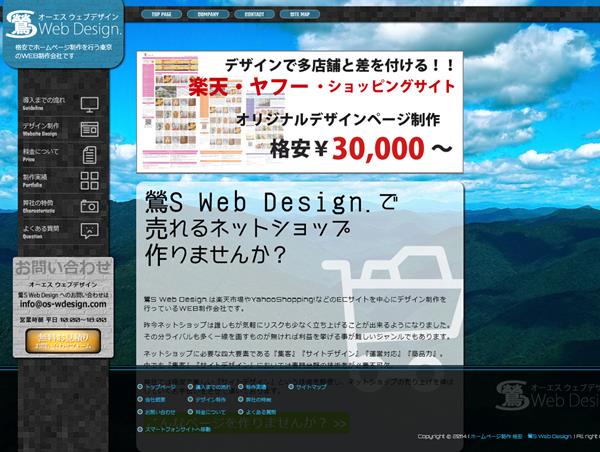Click ホームページ制作 格安 link in copyright line
Image resolution: width=600 pixels, height=452 pixels.
[496, 436]
